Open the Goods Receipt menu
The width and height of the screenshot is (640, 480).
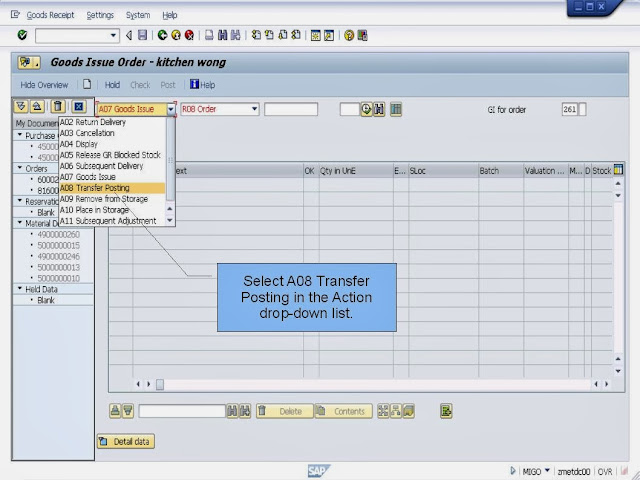tap(50, 15)
